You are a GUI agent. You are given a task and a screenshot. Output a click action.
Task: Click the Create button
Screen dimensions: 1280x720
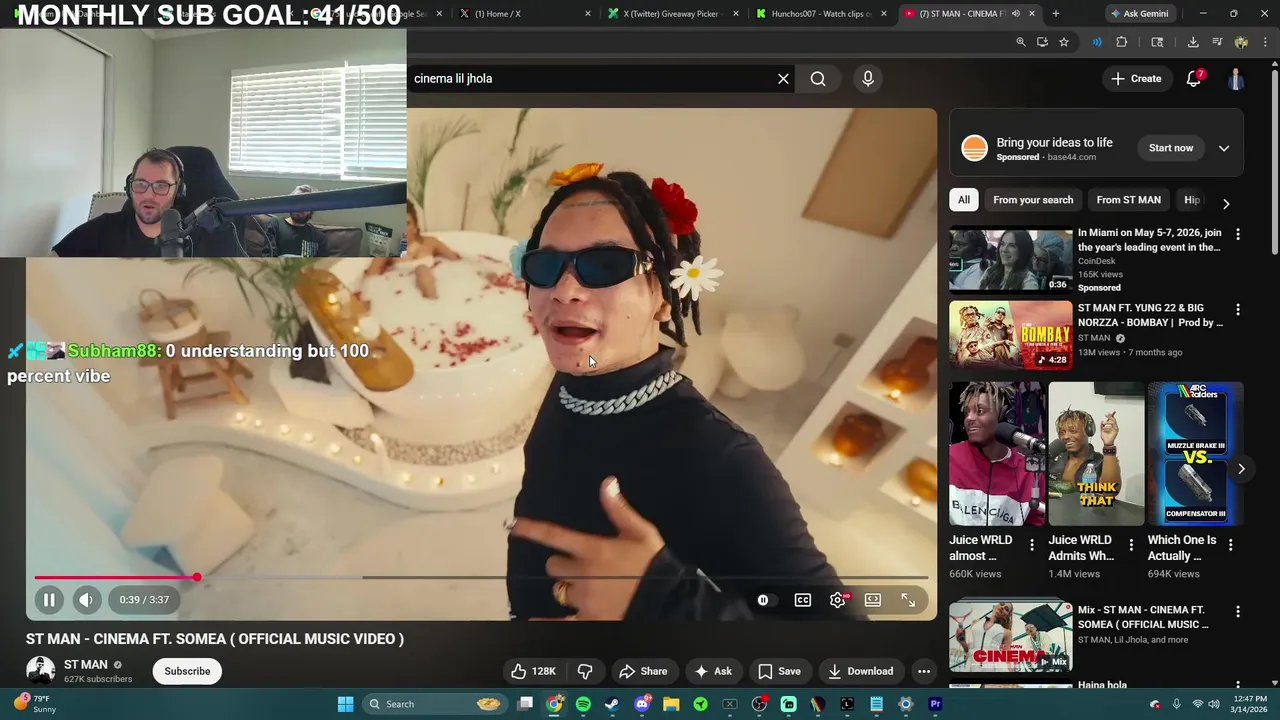pos(1136,78)
